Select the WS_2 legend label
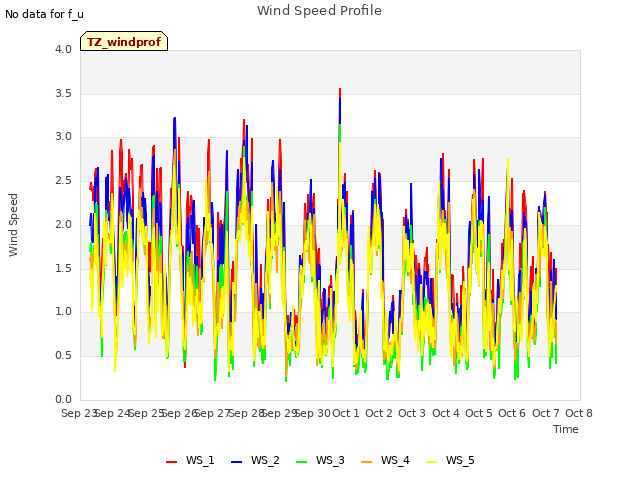The image size is (640, 480). point(265,460)
